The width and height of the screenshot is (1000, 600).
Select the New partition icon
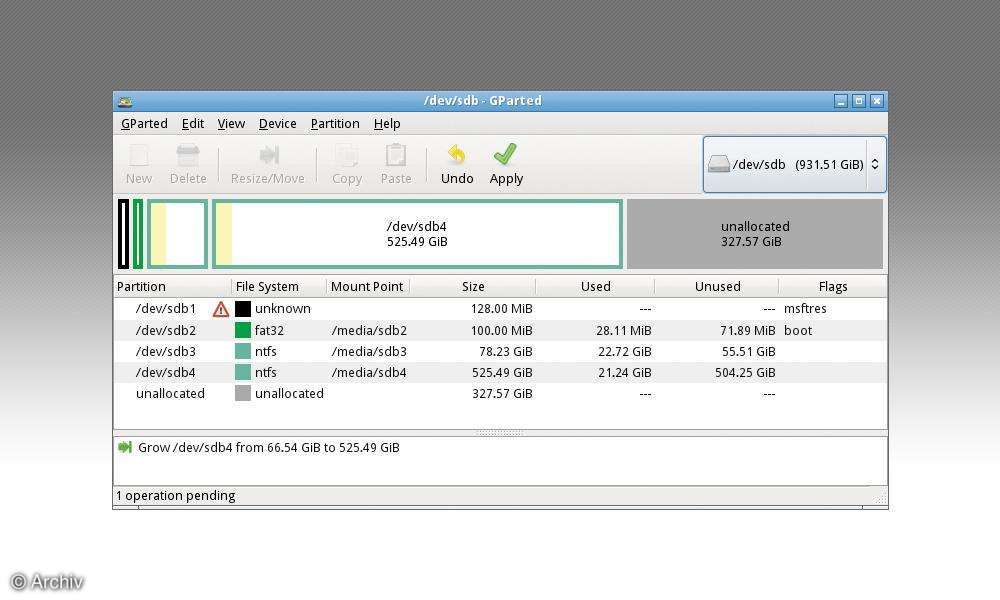point(138,163)
